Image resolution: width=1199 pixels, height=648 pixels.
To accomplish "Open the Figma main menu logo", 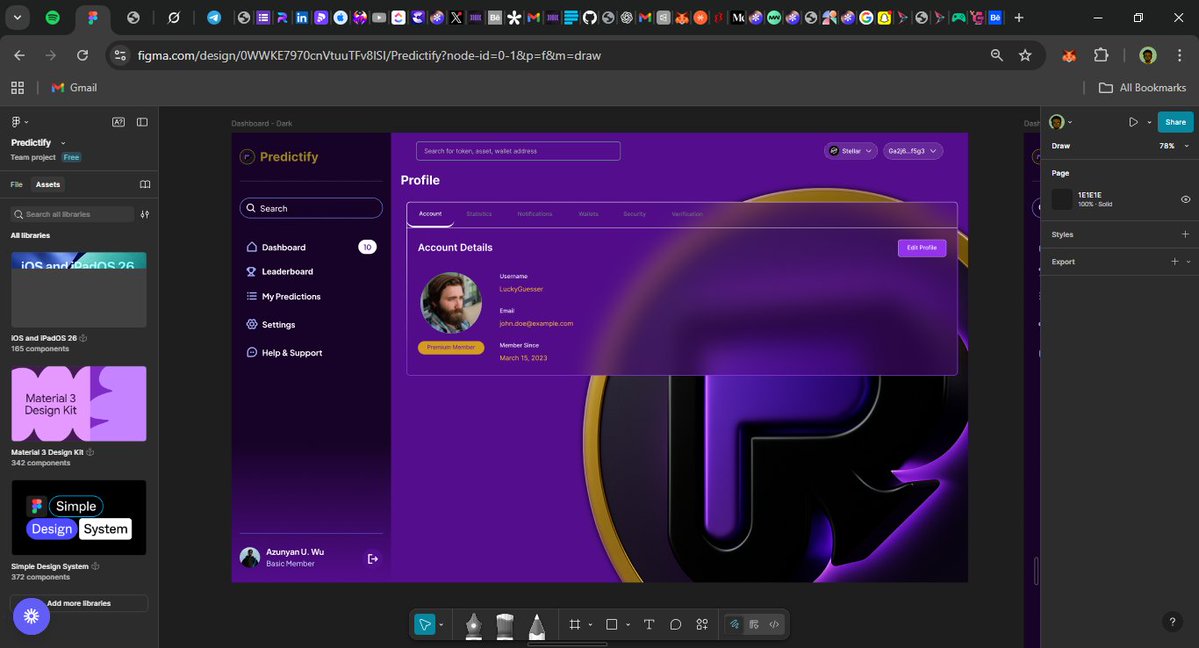I will [x=16, y=122].
